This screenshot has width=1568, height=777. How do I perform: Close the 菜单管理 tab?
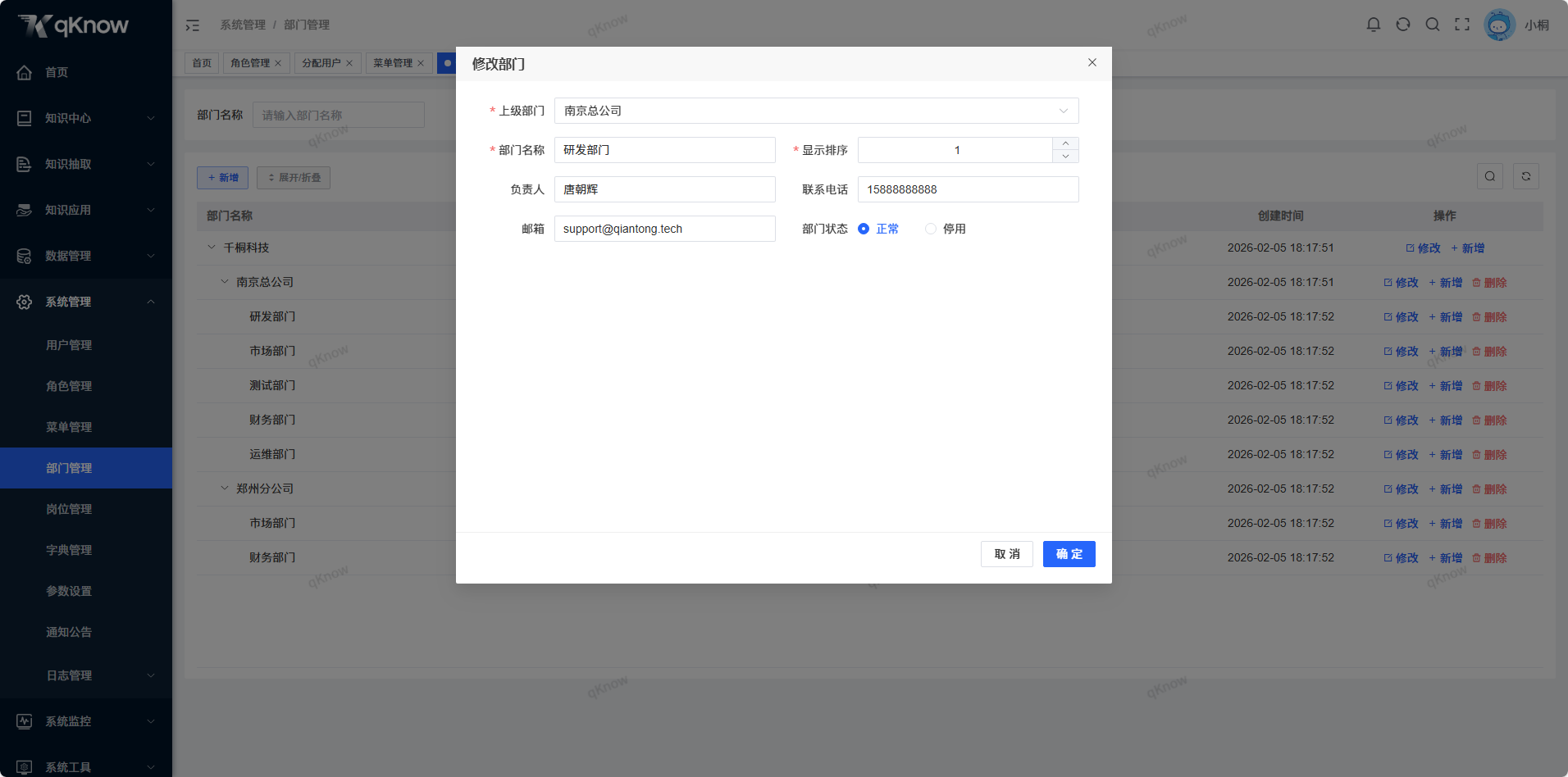(421, 63)
